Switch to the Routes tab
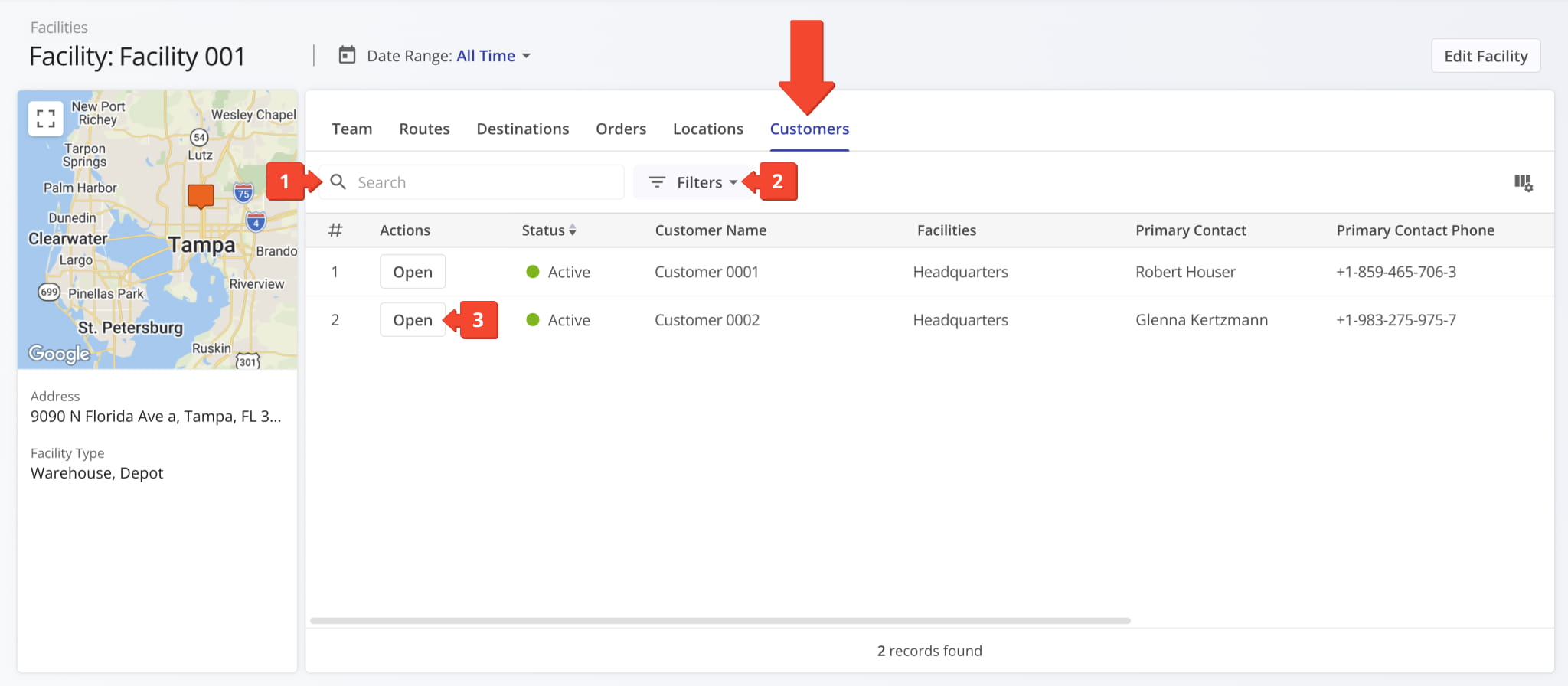Viewport: 1568px width, 686px height. (424, 129)
